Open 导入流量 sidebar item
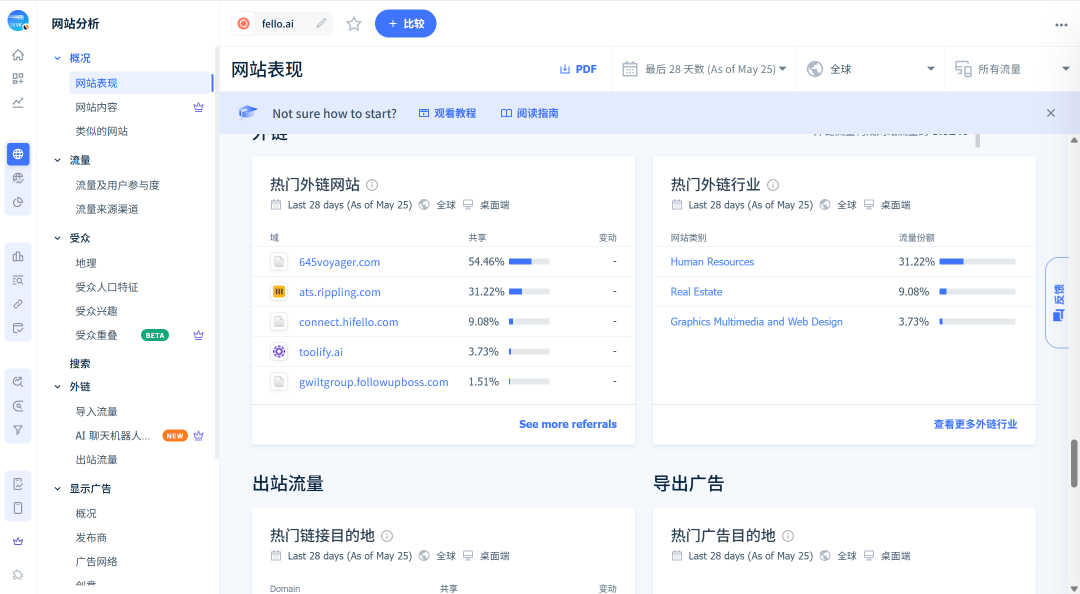Image resolution: width=1080 pixels, height=594 pixels. point(96,411)
